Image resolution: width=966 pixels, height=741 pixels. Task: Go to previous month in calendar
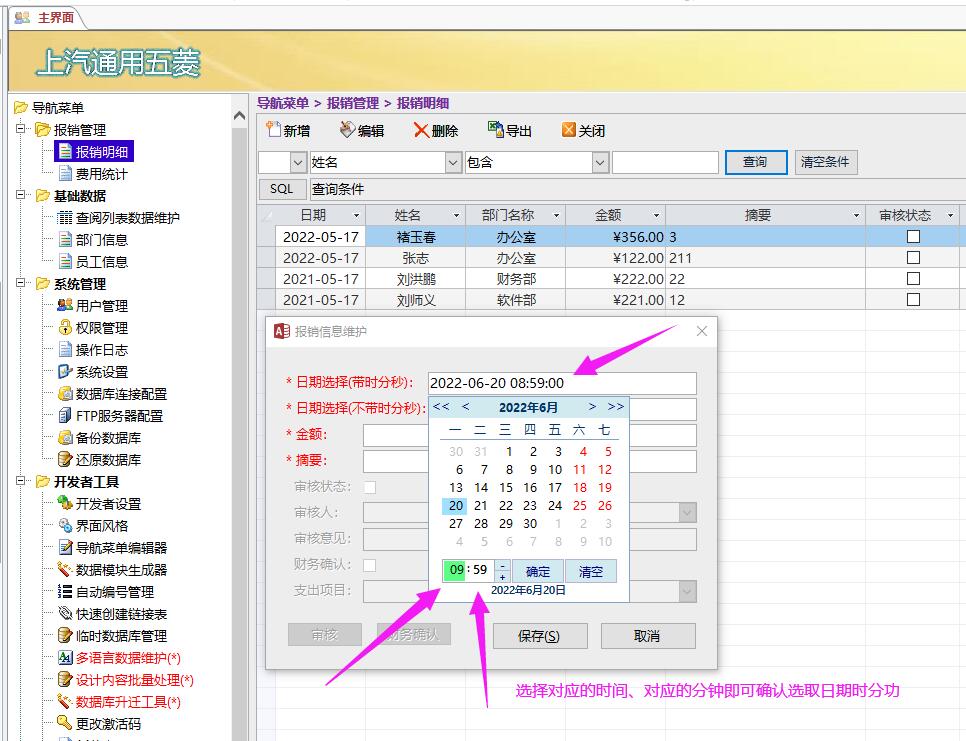(466, 407)
